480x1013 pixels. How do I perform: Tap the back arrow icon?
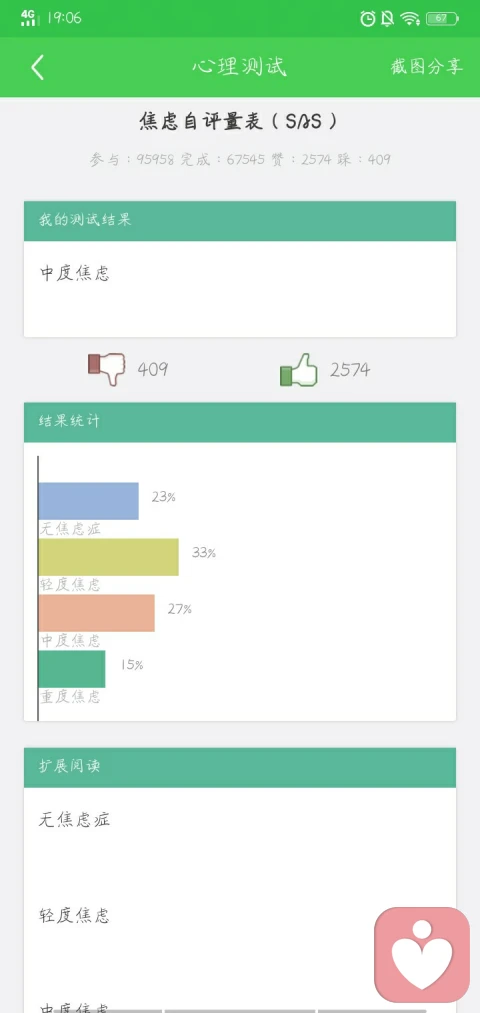click(37, 67)
